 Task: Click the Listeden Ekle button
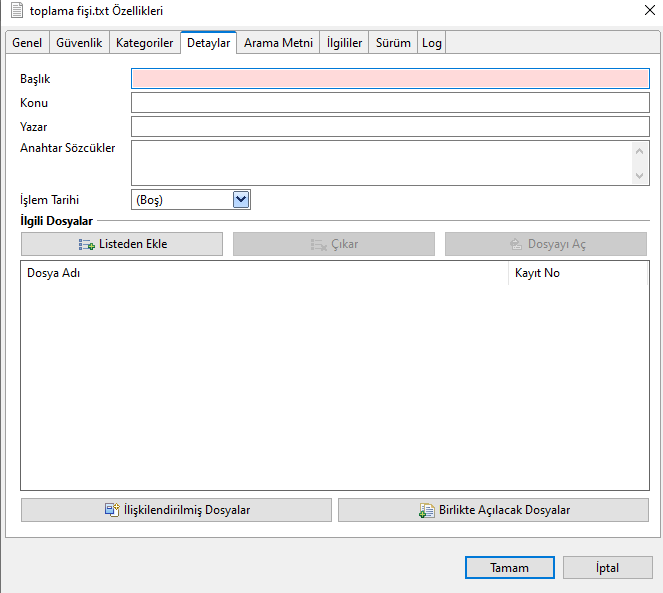[122, 244]
